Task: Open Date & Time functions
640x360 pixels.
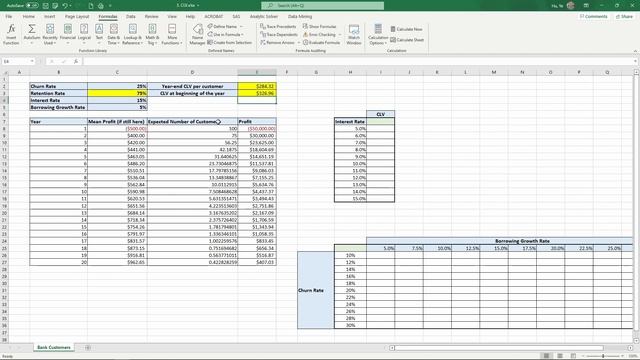Action: [113, 34]
